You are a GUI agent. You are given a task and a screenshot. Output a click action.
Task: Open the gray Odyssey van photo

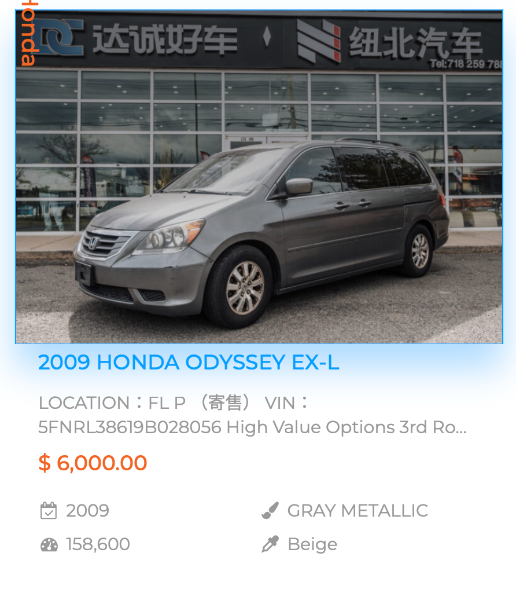pos(259,177)
